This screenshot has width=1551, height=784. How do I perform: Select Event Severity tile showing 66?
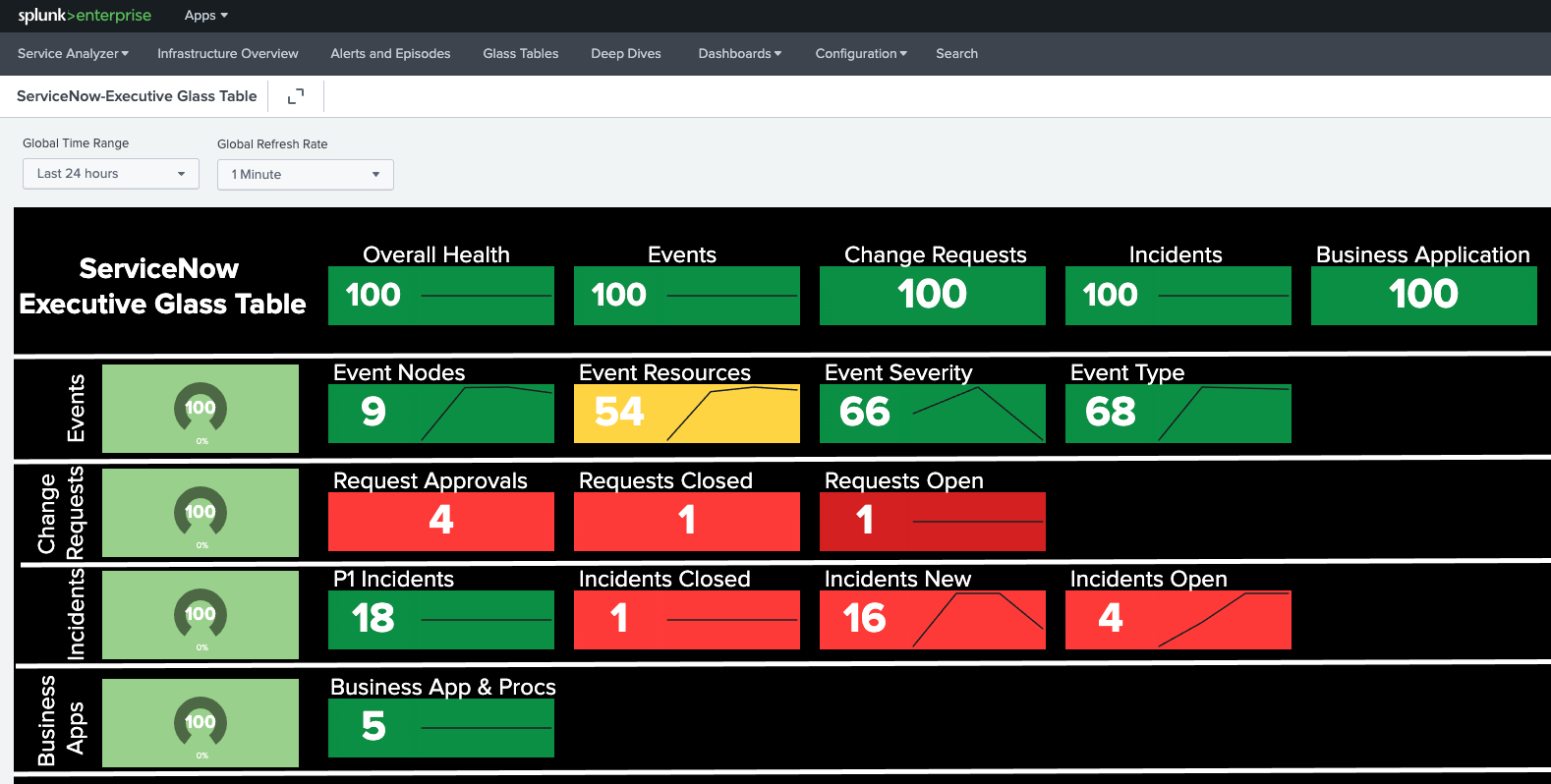click(x=933, y=414)
